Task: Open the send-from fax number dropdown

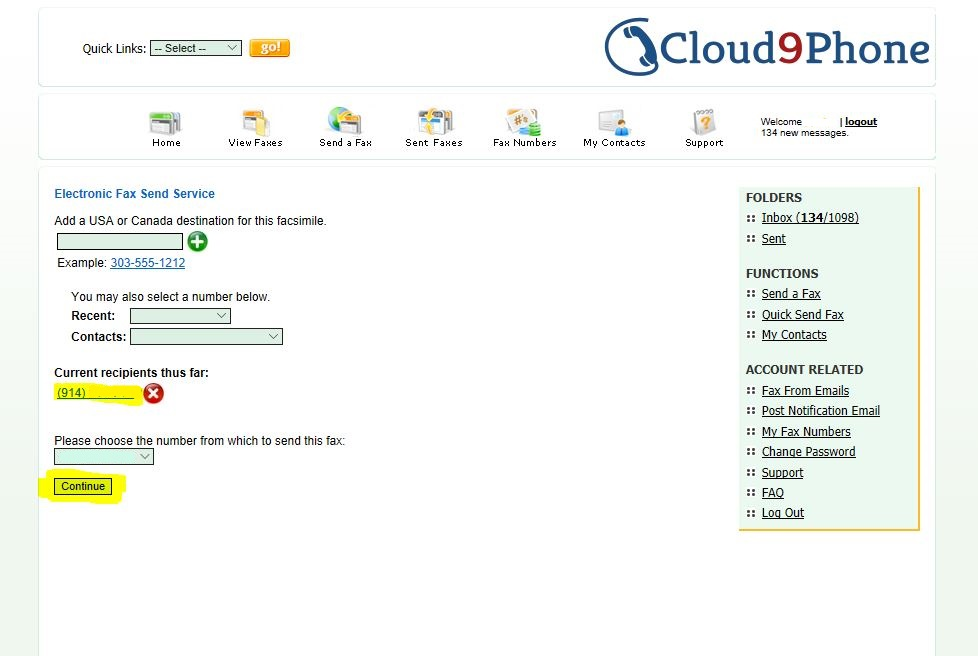Action: 104,456
